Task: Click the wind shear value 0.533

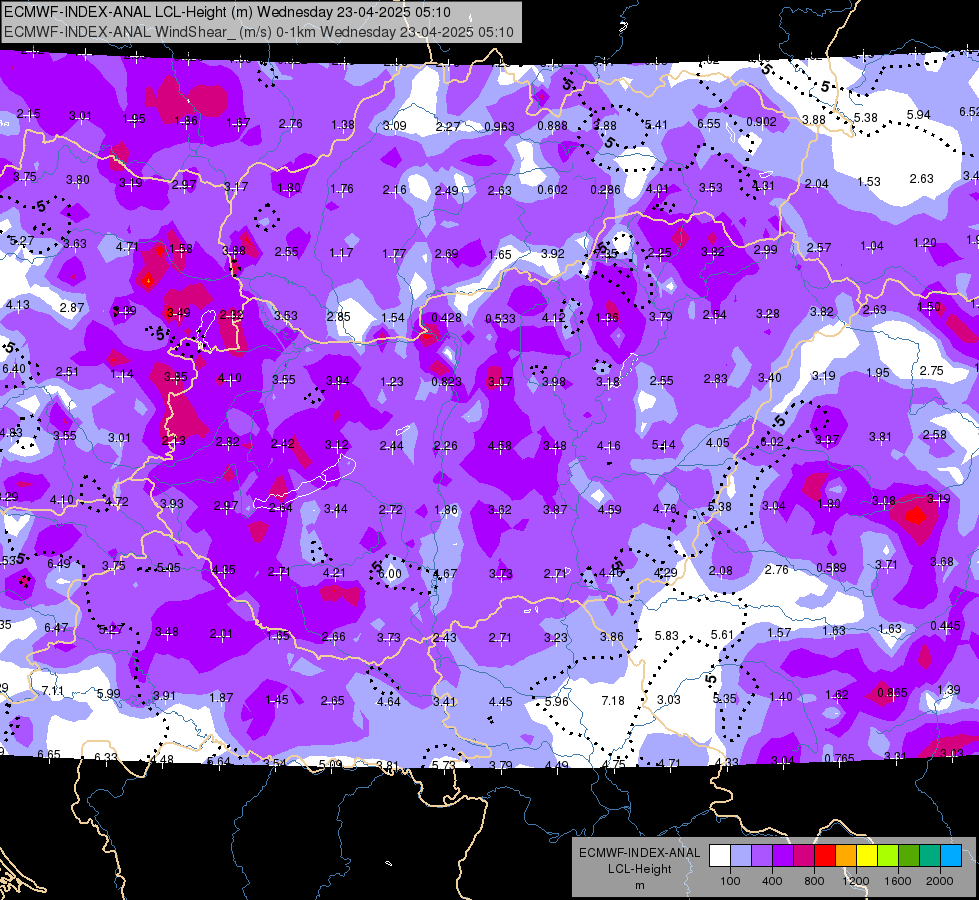Action: pos(500,319)
